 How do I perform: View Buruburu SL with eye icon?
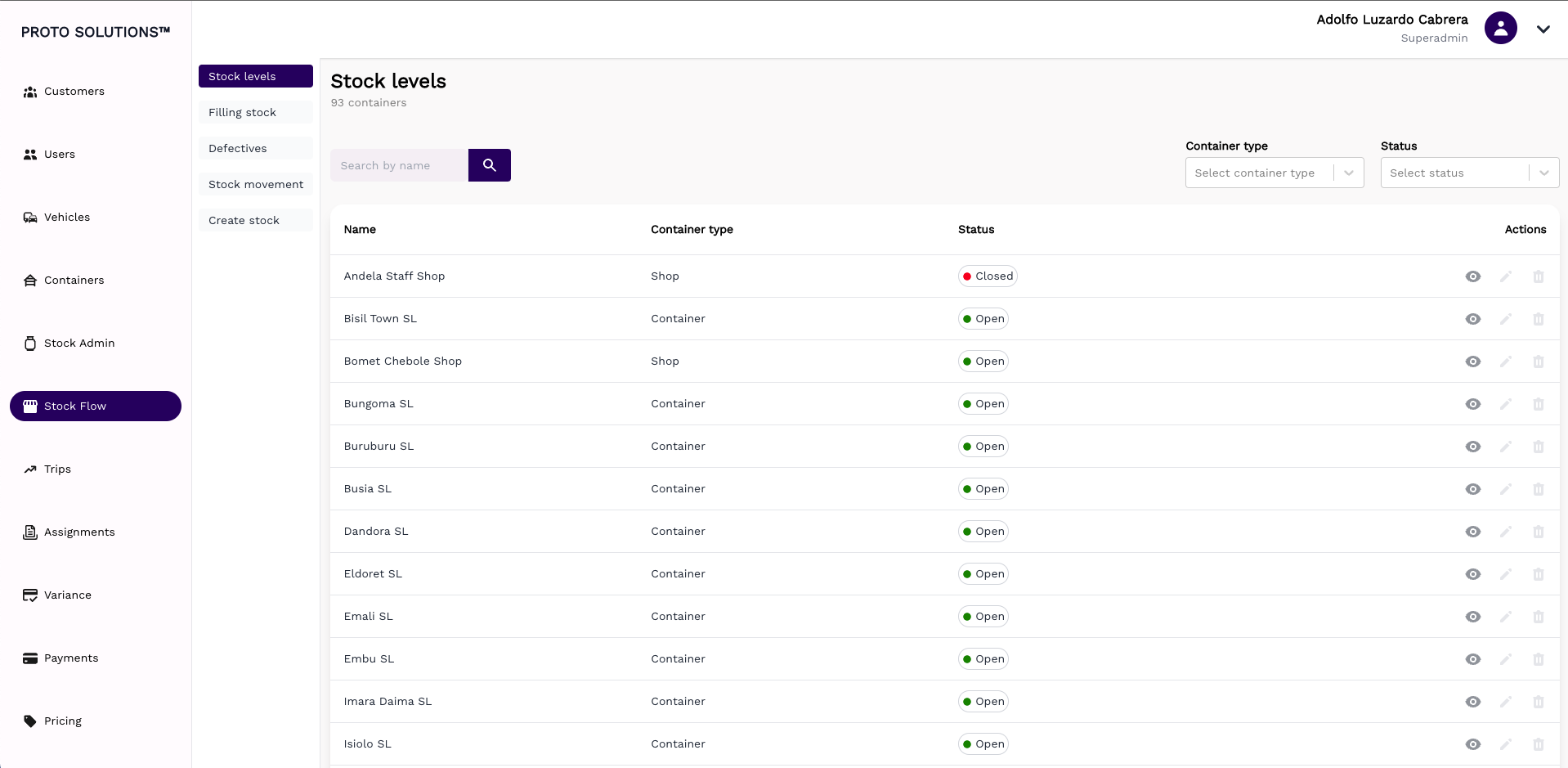tap(1473, 447)
